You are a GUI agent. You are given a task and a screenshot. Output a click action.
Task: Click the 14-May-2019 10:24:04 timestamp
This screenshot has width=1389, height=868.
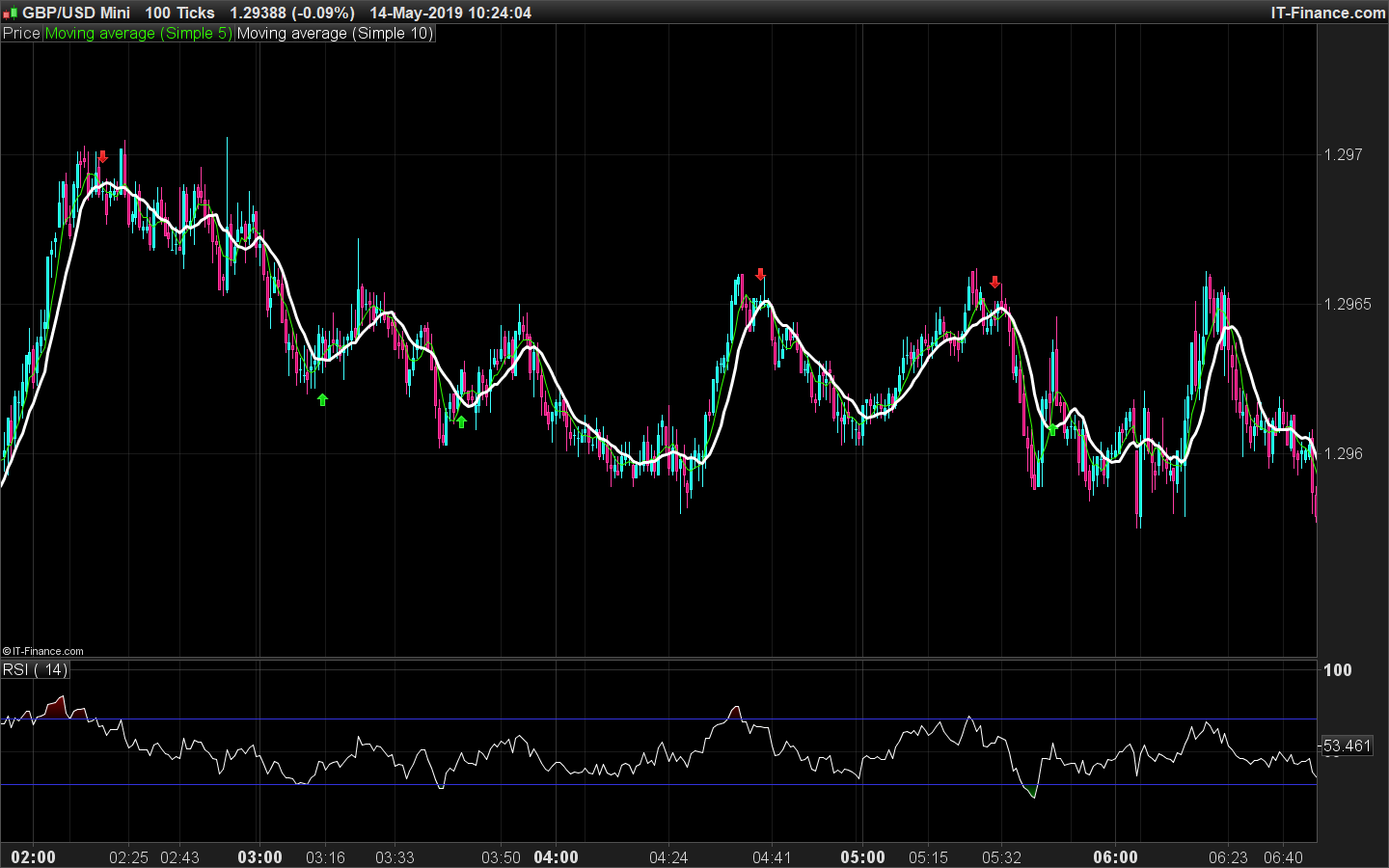click(x=450, y=13)
